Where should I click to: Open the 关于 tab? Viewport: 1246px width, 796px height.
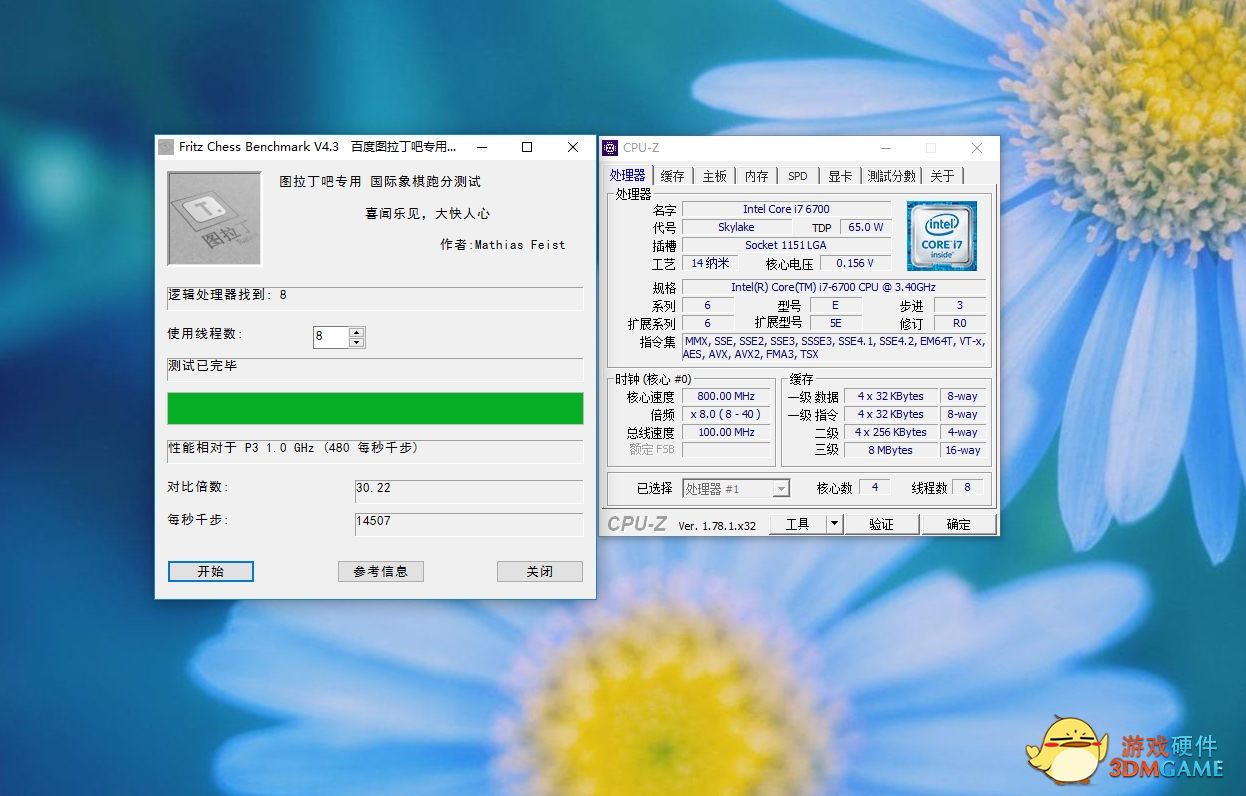(943, 176)
